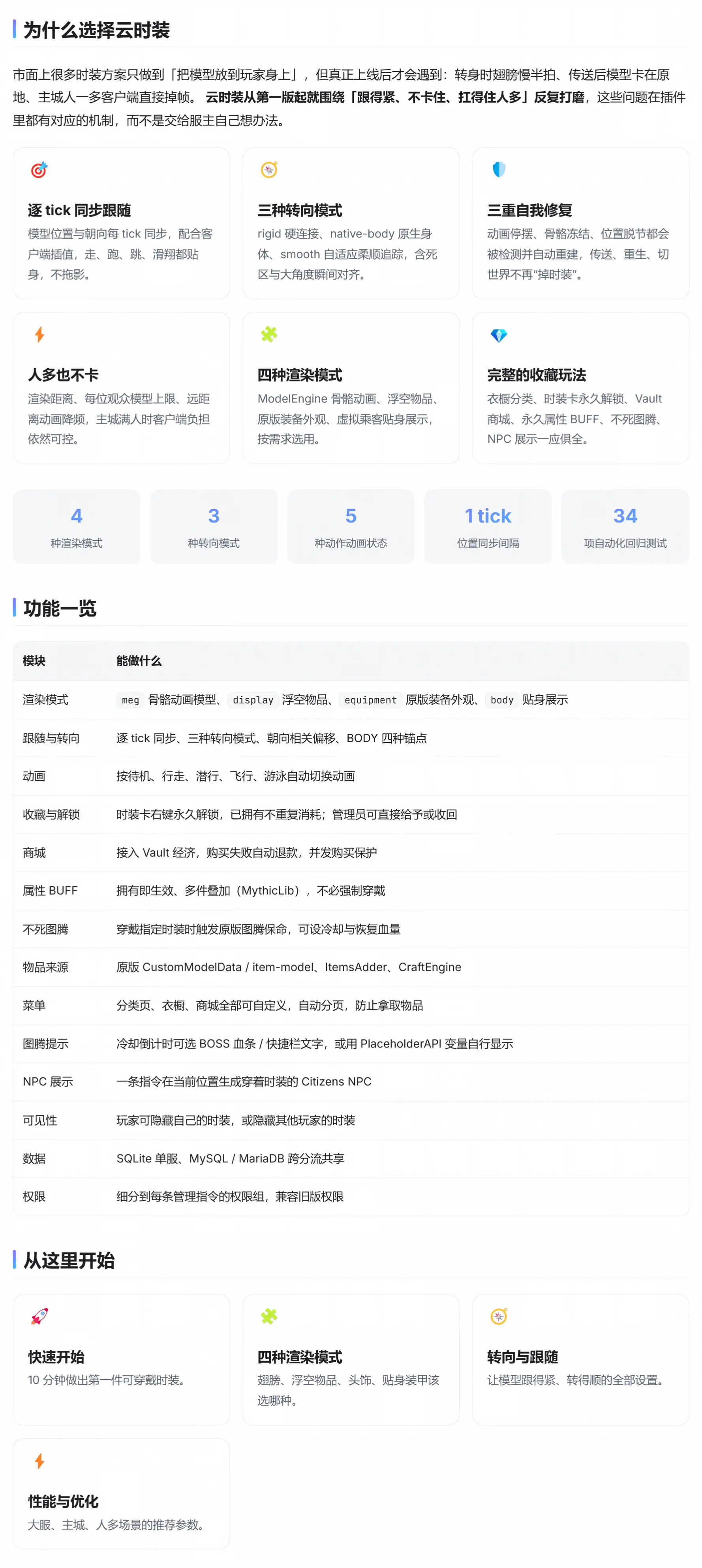Click the 3 种转向模式 stat tile
The height and width of the screenshot is (1568, 702).
pyautogui.click(x=214, y=526)
